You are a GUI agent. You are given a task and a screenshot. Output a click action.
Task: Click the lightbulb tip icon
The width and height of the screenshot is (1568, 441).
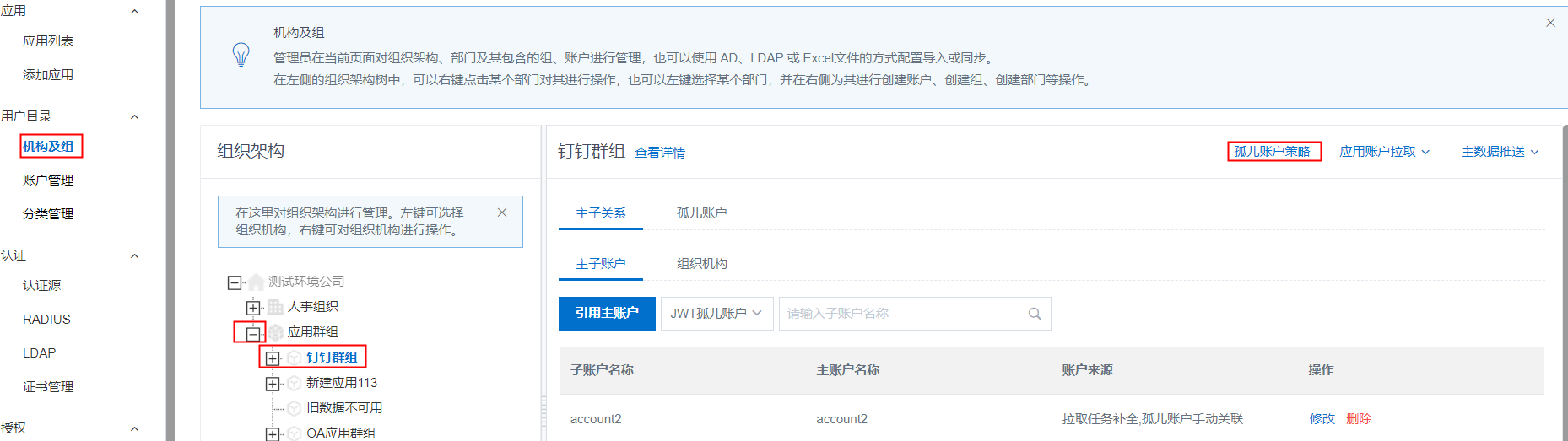tap(241, 55)
